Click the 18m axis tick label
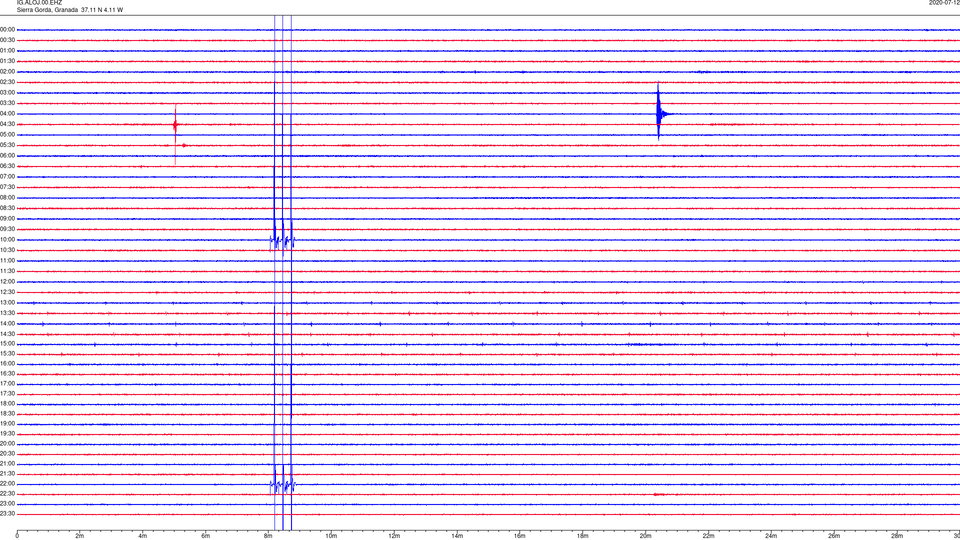 (x=583, y=536)
